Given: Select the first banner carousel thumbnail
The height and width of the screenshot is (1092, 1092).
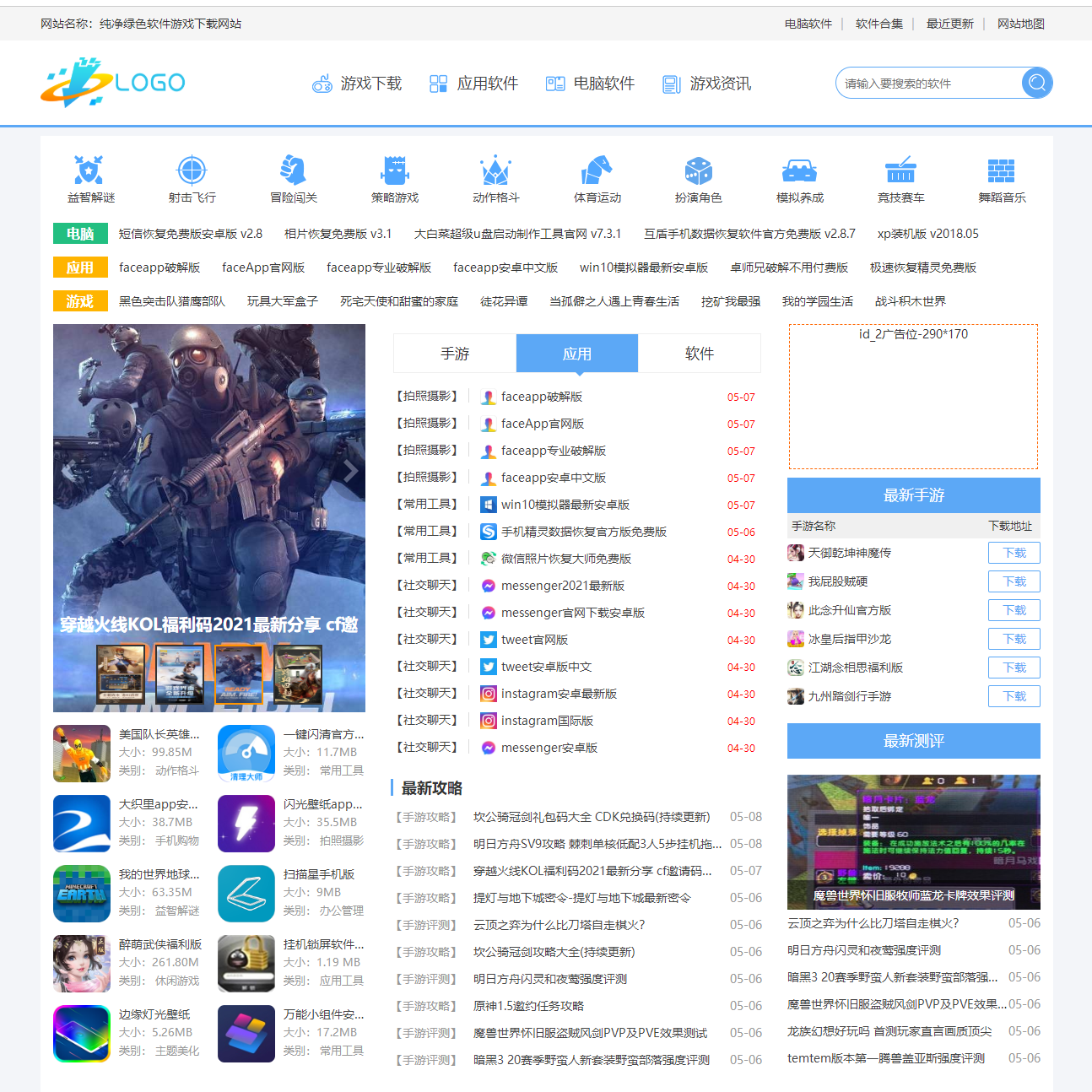Looking at the screenshot, I should [121, 673].
